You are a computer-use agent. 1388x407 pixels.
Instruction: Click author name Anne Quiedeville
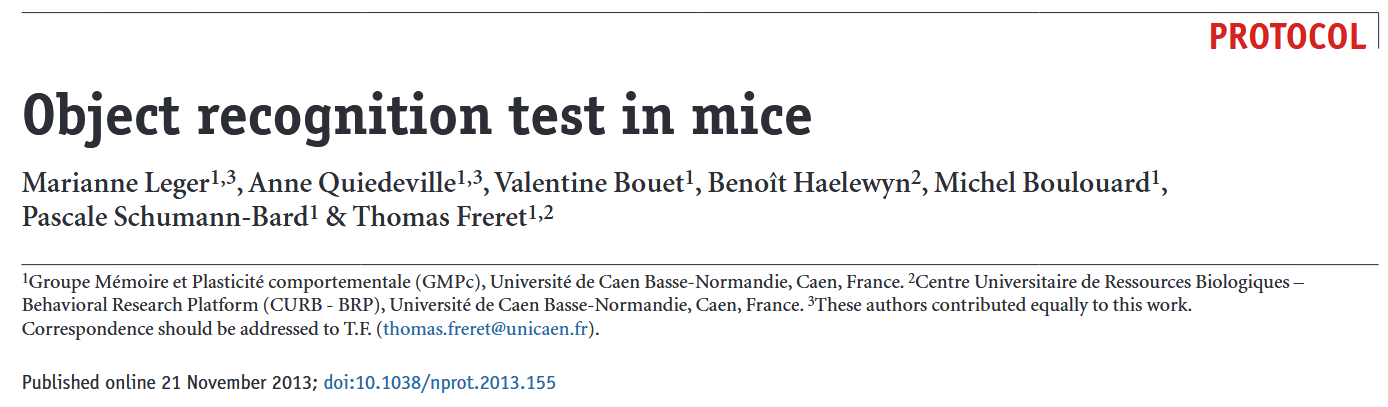pyautogui.click(x=353, y=185)
